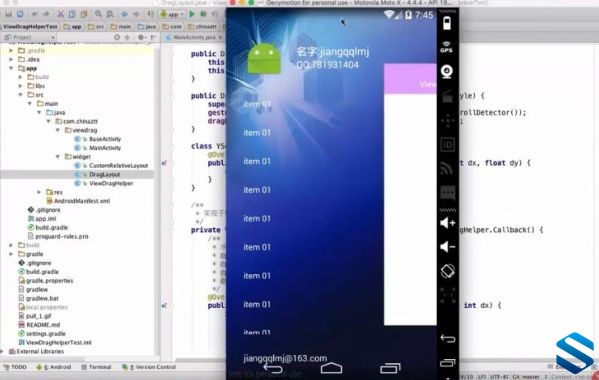Hide the Project tool window

pyautogui.click(x=153, y=37)
